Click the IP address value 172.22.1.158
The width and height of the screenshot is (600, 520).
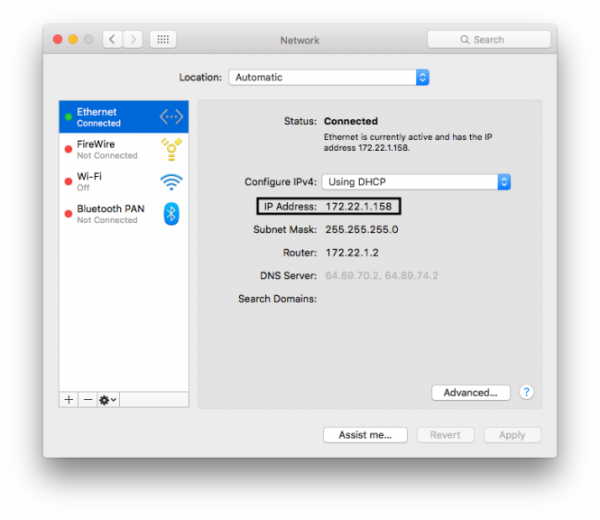coord(359,207)
